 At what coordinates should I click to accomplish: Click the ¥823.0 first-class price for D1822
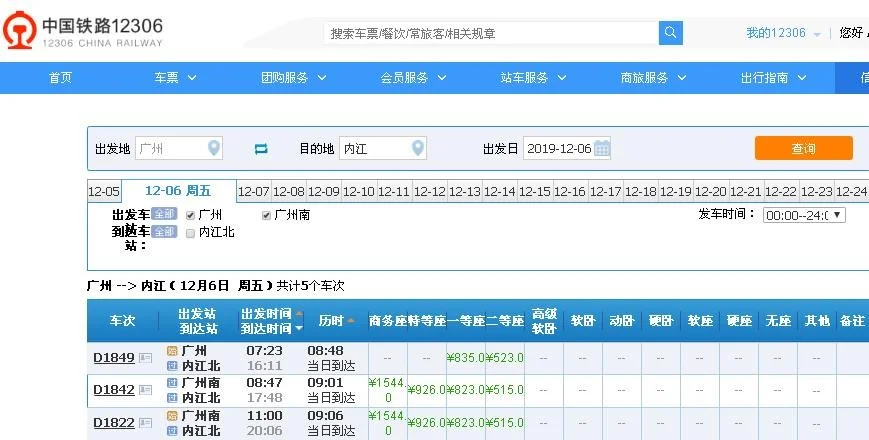(x=466, y=423)
